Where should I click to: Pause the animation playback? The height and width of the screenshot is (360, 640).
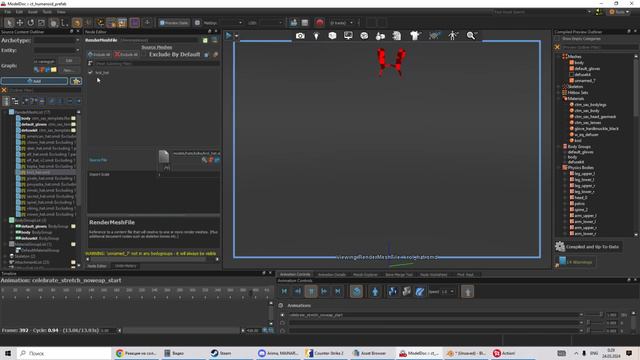click(x=311, y=291)
